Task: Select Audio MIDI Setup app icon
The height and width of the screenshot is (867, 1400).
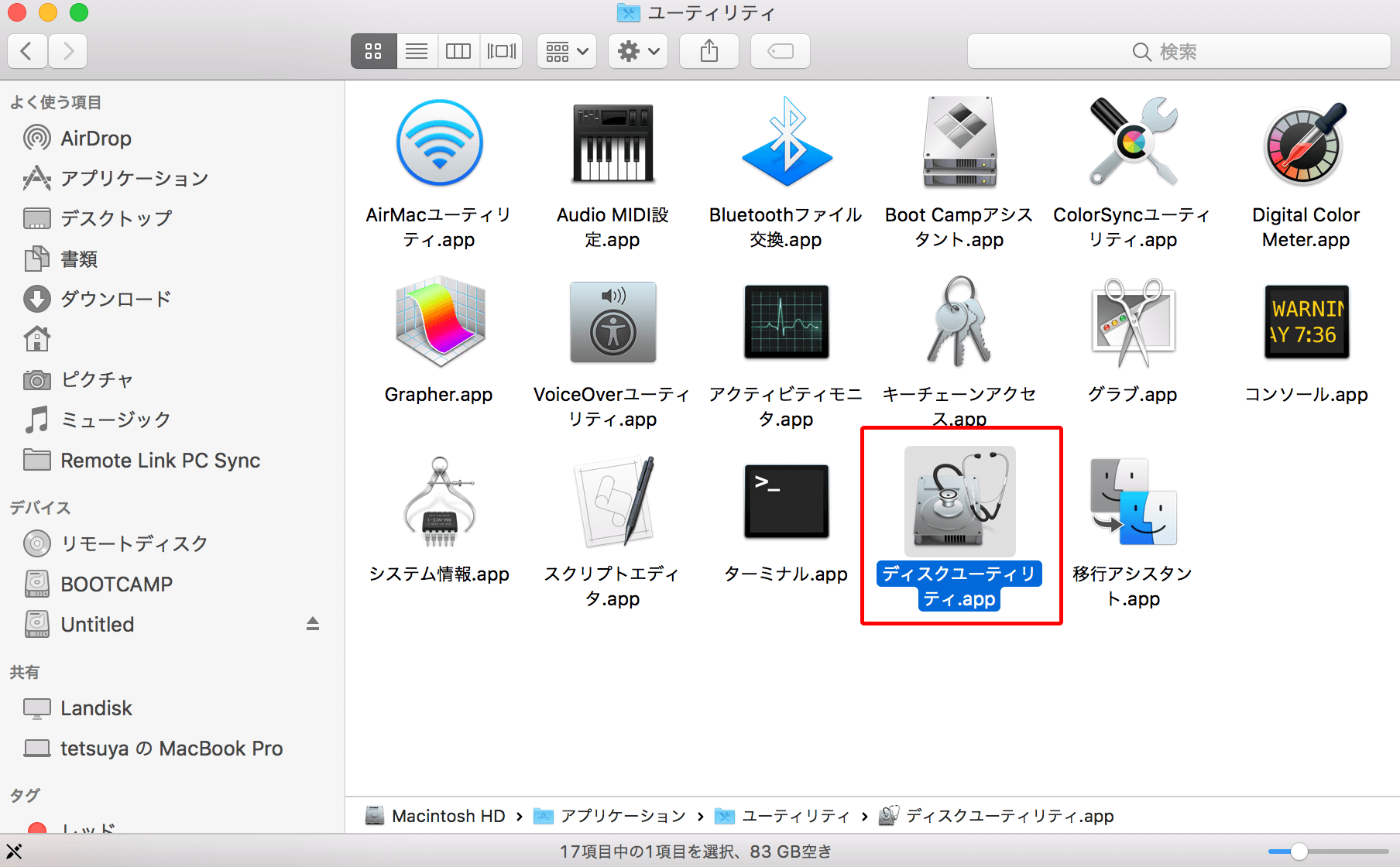Action: point(612,143)
